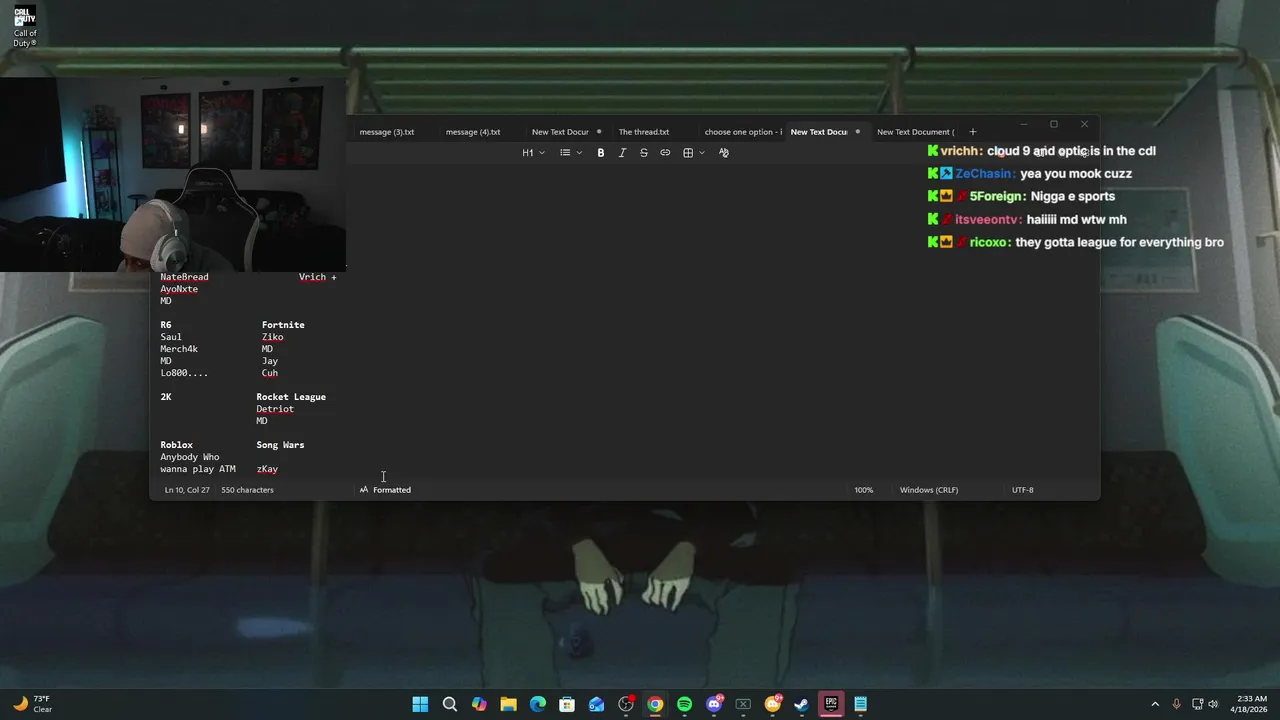Screen dimensions: 1280x720
Task: Click the name 'zKay' in the document
Action: [267, 469]
